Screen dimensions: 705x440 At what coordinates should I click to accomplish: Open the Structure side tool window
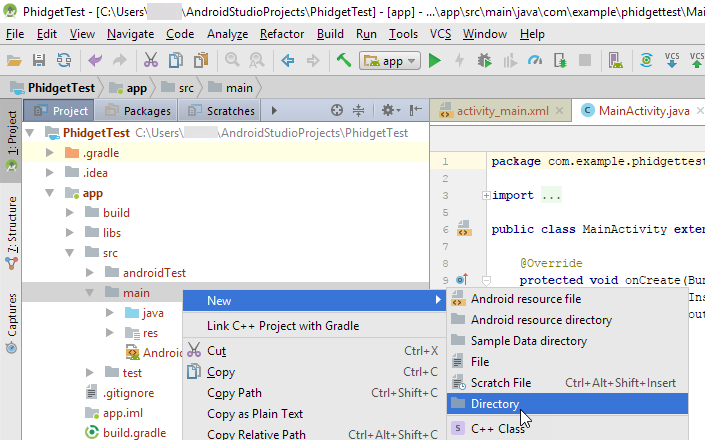pyautogui.click(x=11, y=232)
